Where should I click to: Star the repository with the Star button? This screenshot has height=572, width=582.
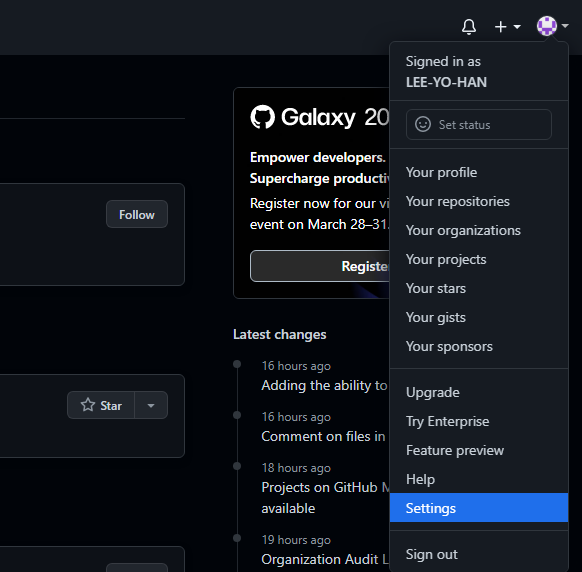coord(101,405)
